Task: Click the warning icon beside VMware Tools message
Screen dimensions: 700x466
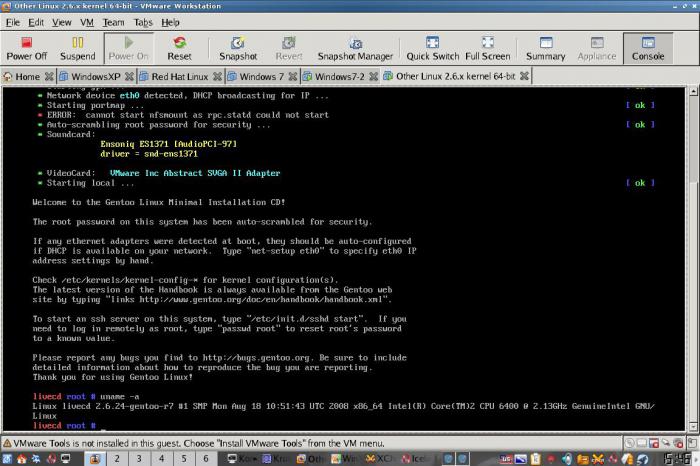Action: point(8,444)
